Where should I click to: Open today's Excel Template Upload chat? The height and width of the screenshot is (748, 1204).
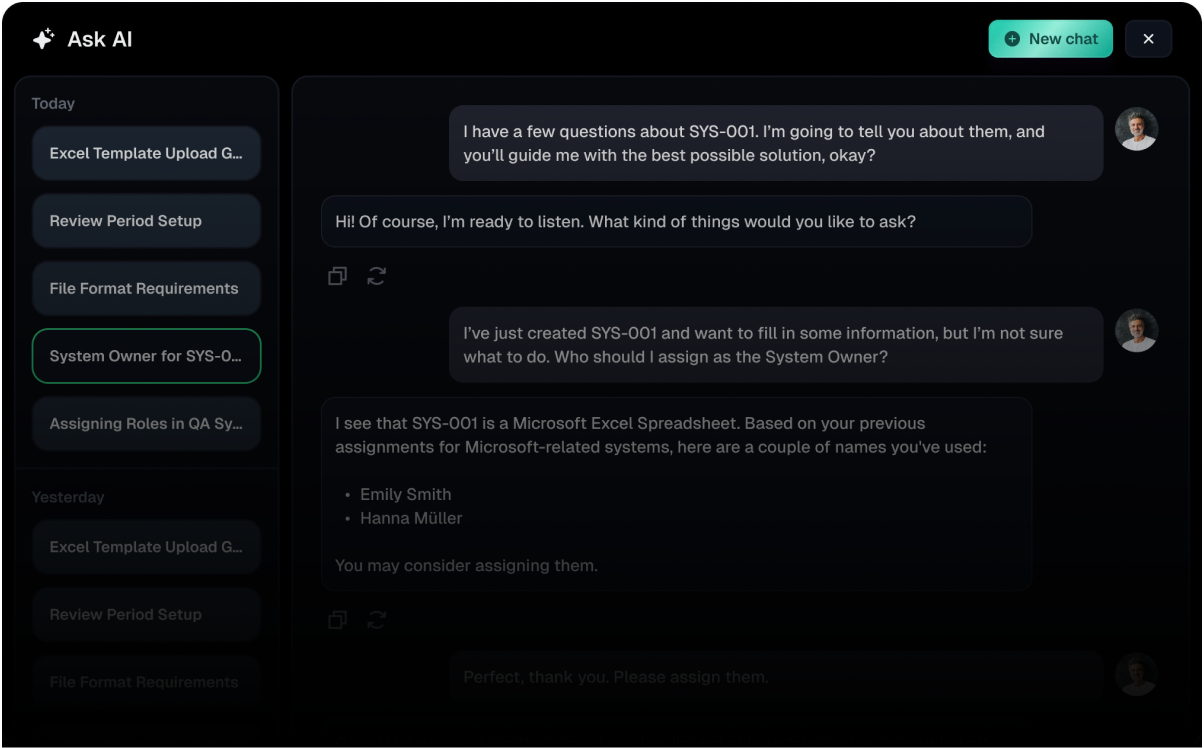point(146,153)
